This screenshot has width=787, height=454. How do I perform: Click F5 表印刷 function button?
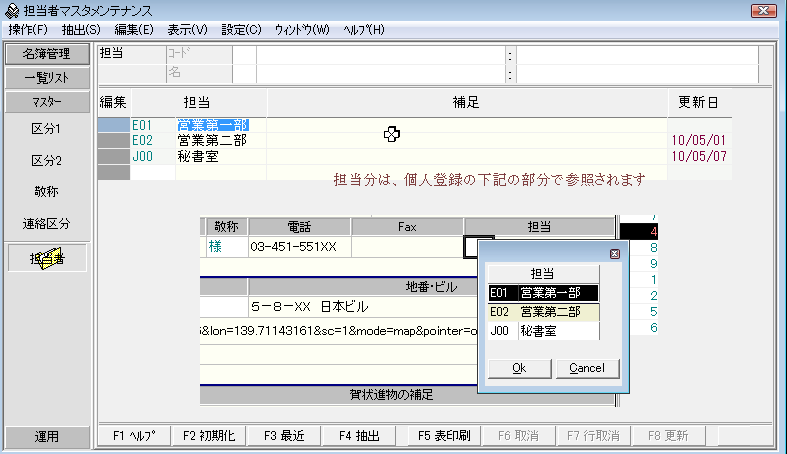point(444,436)
